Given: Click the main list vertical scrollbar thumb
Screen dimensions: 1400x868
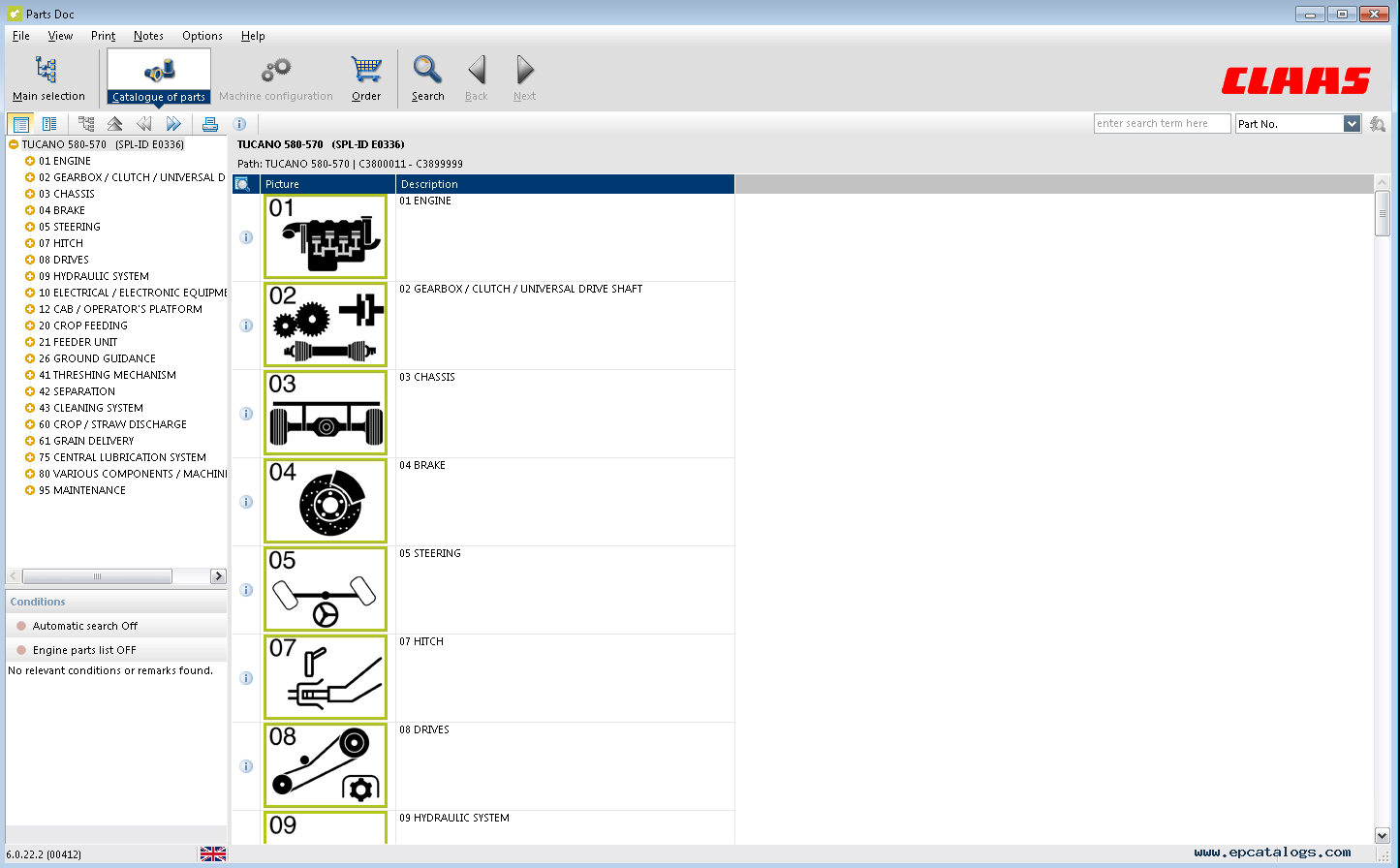Looking at the screenshot, I should pyautogui.click(x=1383, y=214).
